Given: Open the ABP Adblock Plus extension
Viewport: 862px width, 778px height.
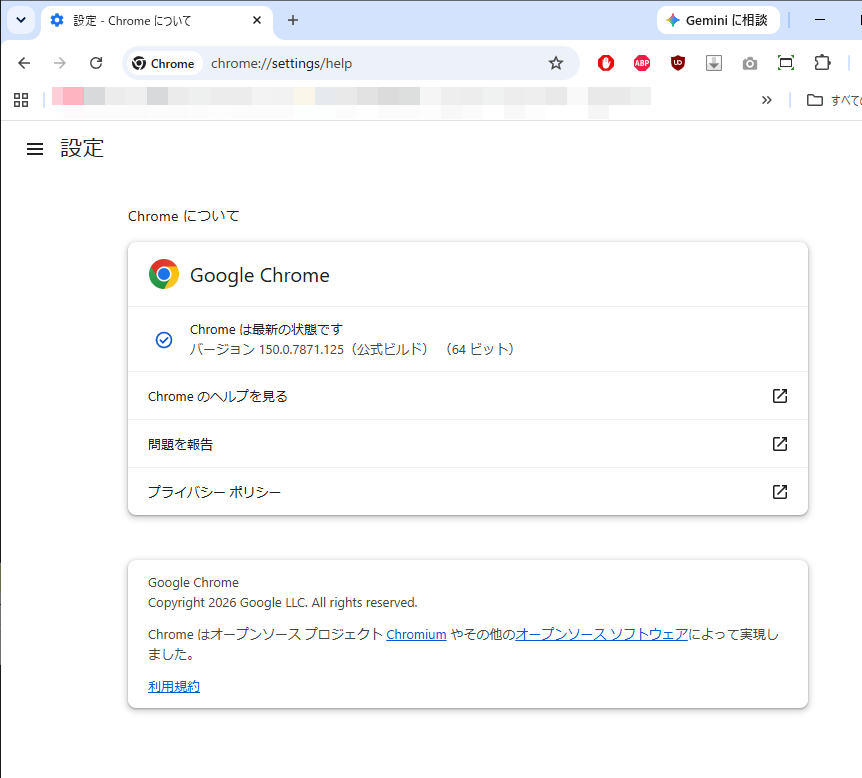Looking at the screenshot, I should [x=642, y=63].
